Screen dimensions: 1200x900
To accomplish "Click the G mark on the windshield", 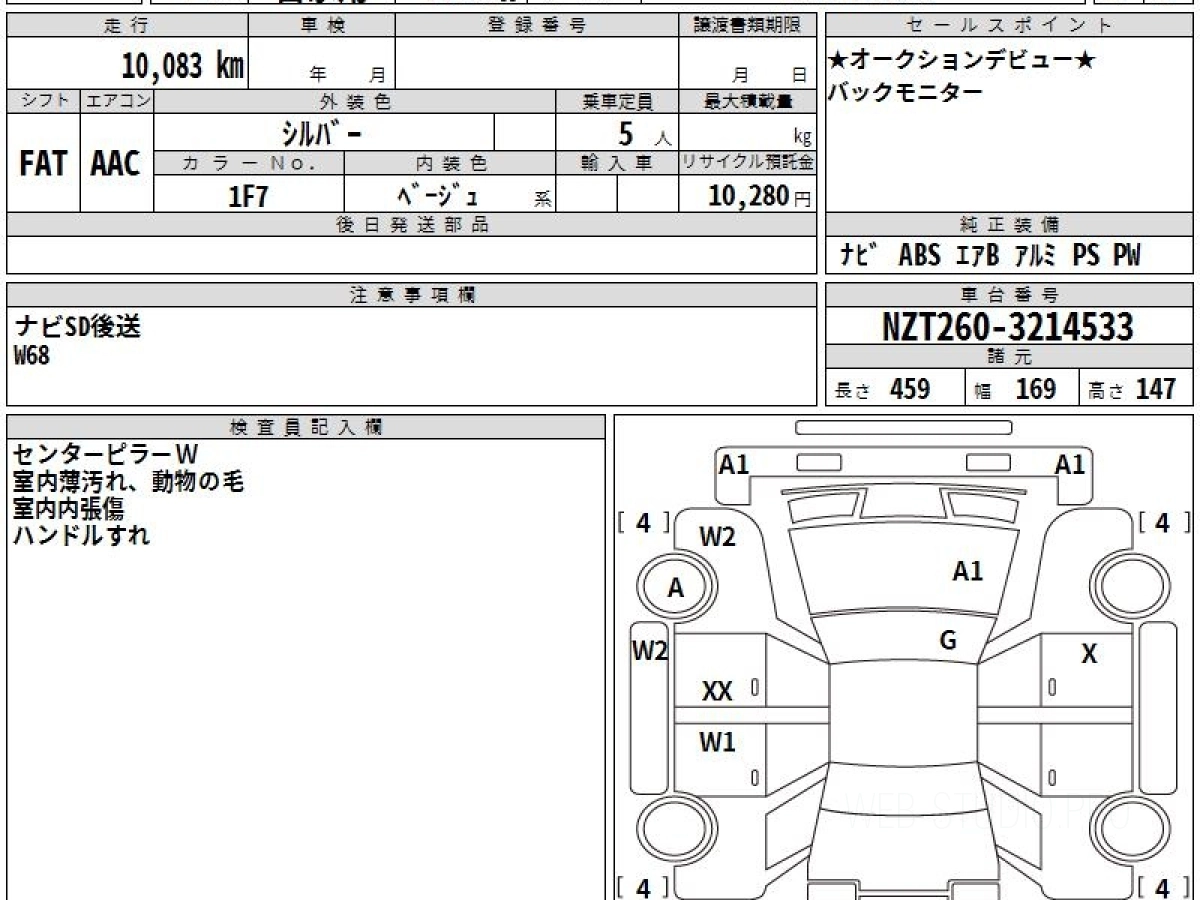I will tap(948, 641).
